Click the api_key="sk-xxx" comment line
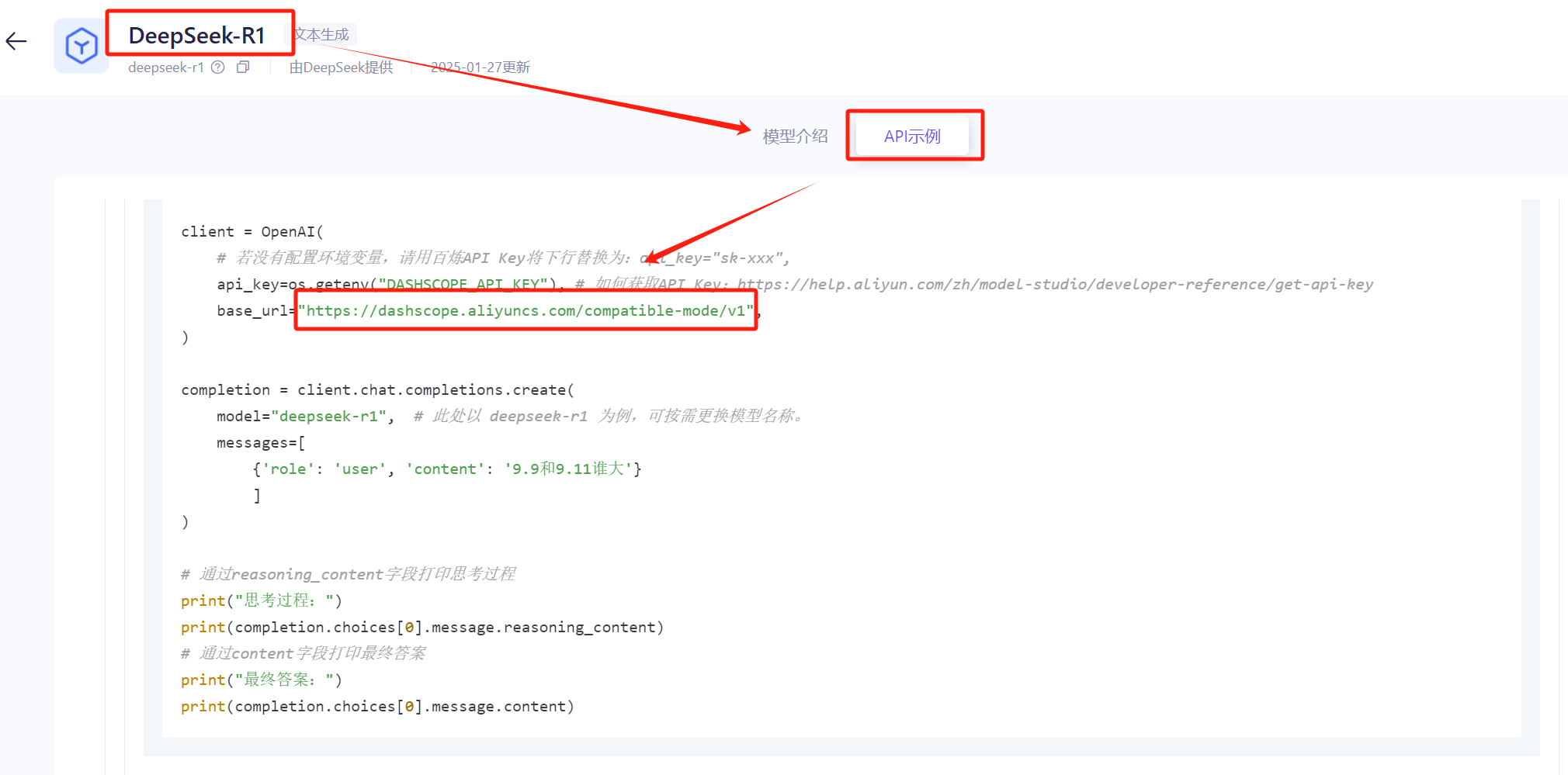Viewport: 1568px width, 775px height. 503,258
